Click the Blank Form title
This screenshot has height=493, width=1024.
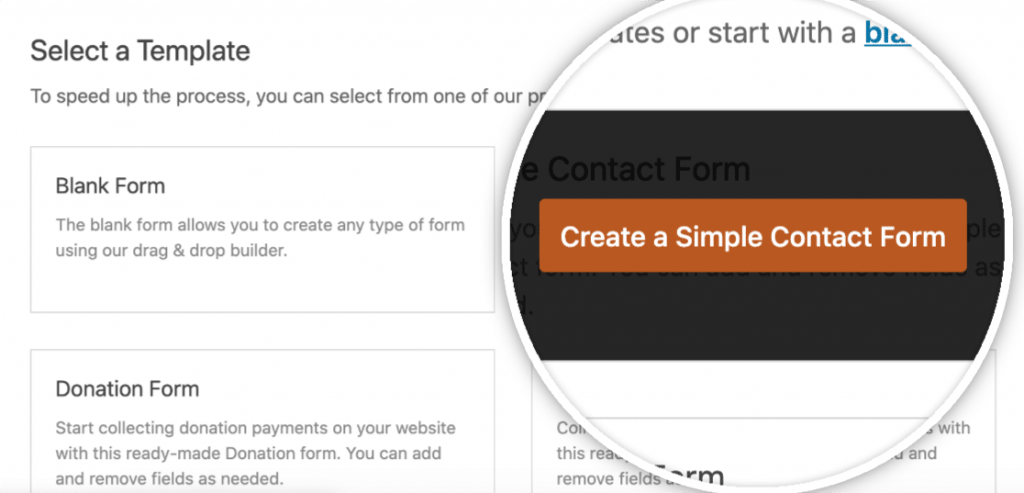[x=110, y=186]
